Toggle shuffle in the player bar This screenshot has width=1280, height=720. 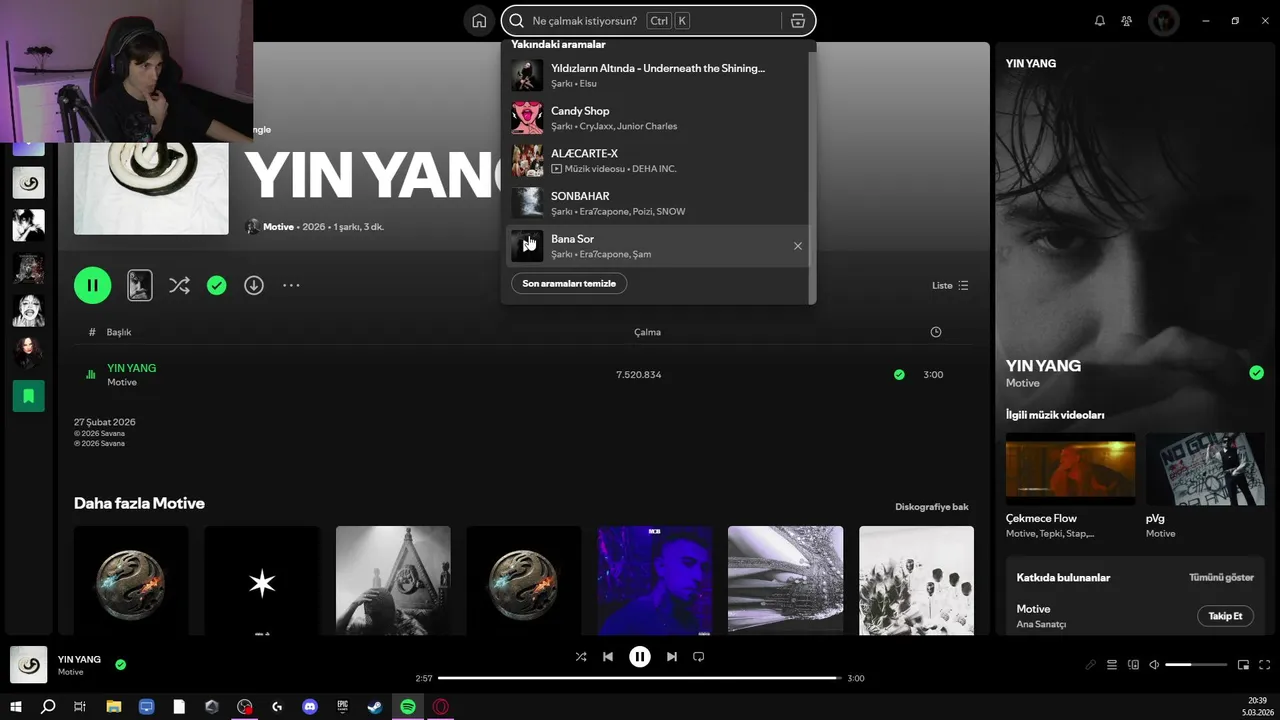pyautogui.click(x=581, y=657)
